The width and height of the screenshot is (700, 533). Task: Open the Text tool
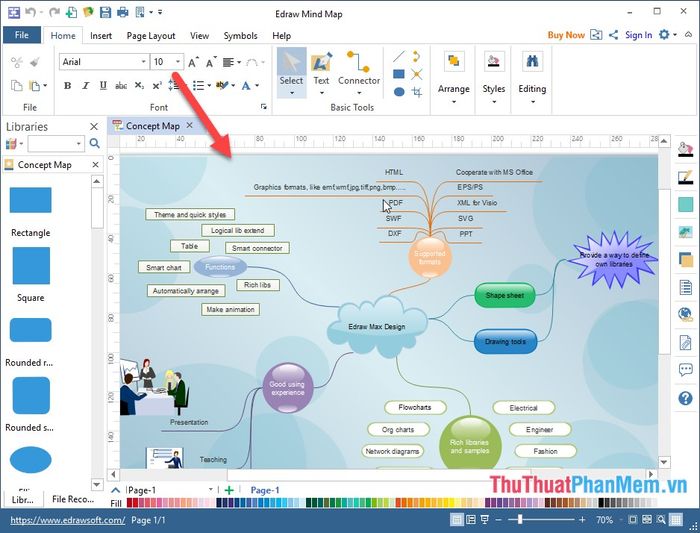tap(321, 73)
